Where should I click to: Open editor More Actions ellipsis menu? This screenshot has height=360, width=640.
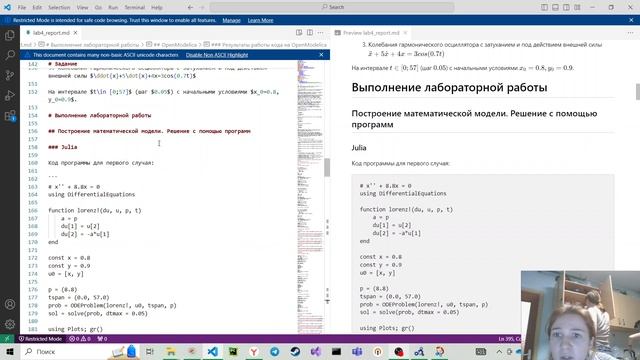[320, 33]
